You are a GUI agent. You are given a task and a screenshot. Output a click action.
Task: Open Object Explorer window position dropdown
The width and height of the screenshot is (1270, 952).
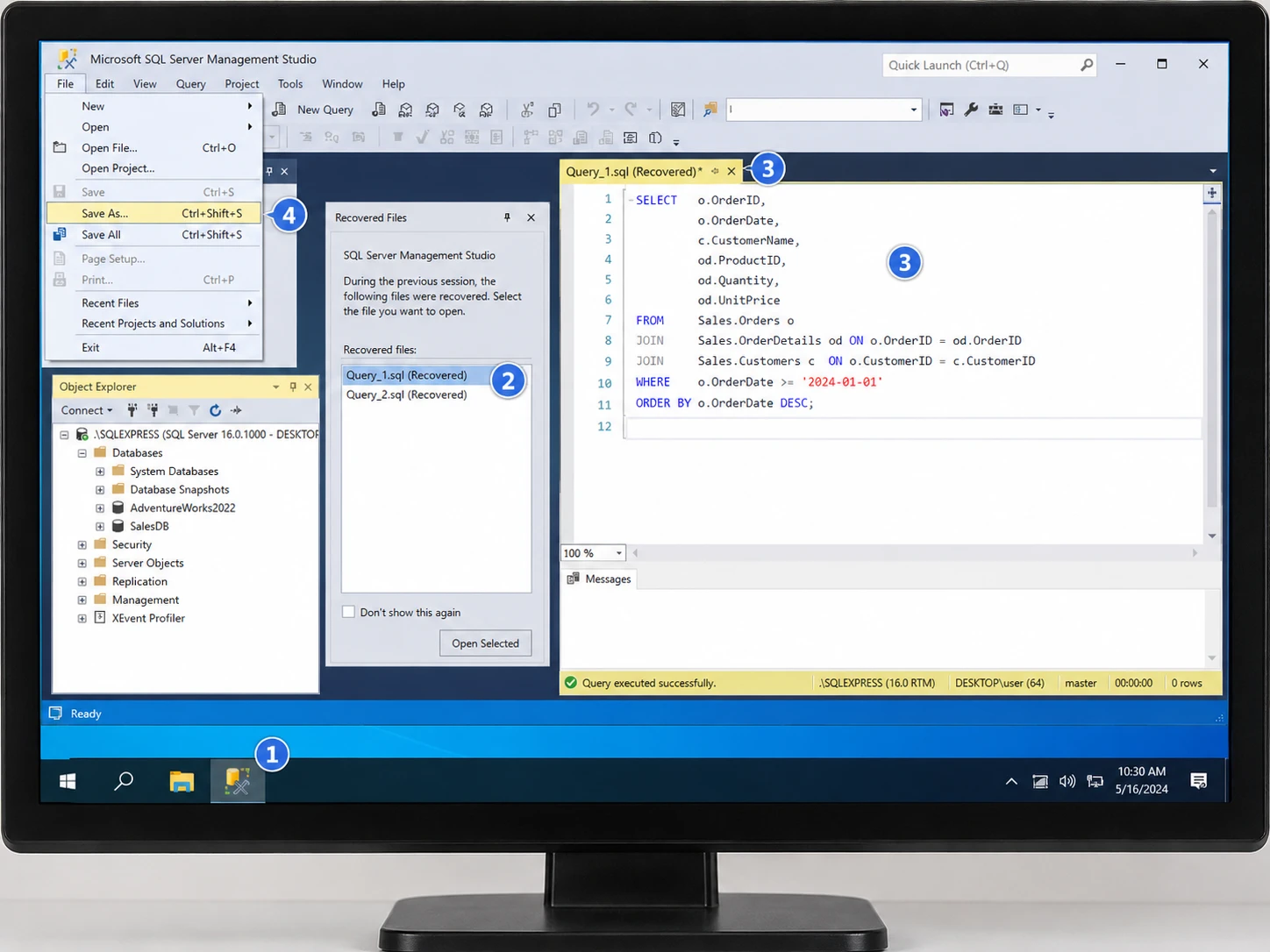point(275,387)
